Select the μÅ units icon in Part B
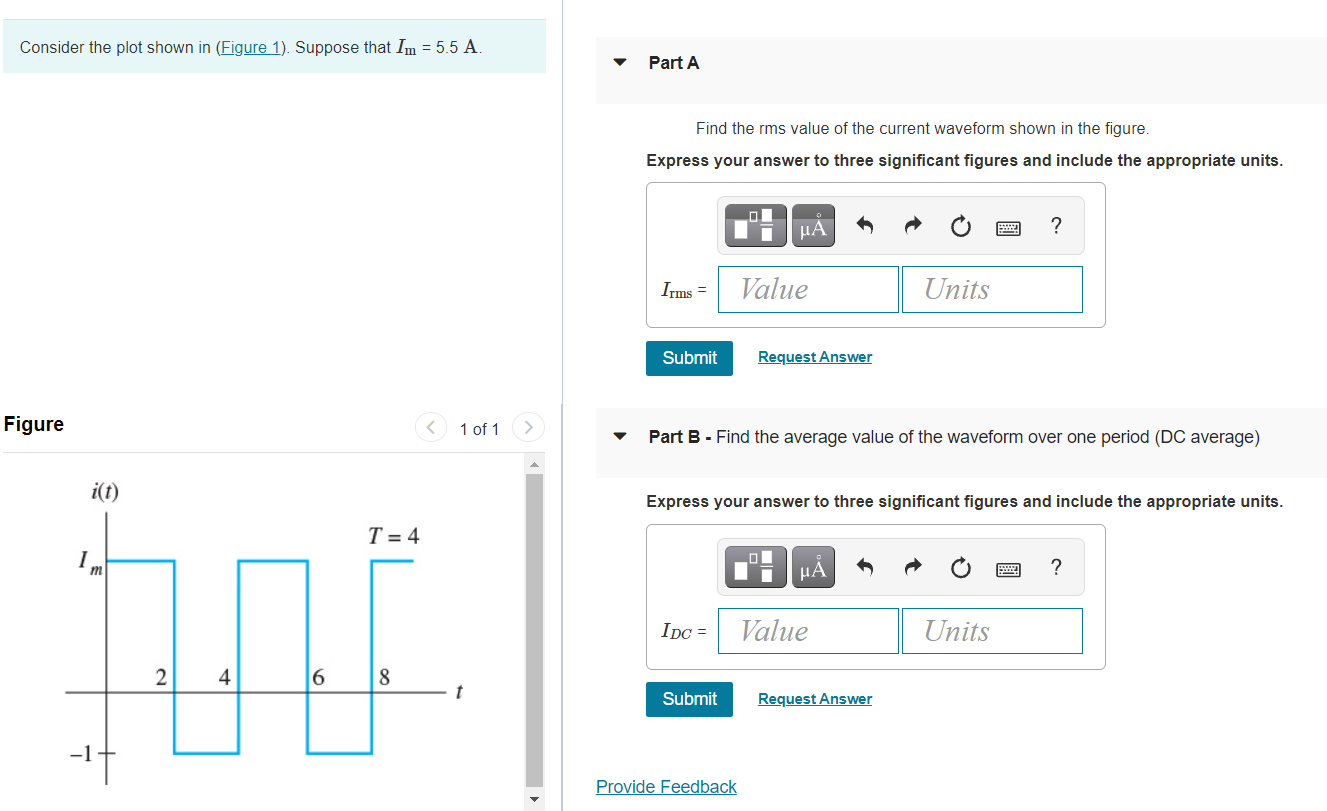Screen dimensions: 1327x811 [x=813, y=566]
